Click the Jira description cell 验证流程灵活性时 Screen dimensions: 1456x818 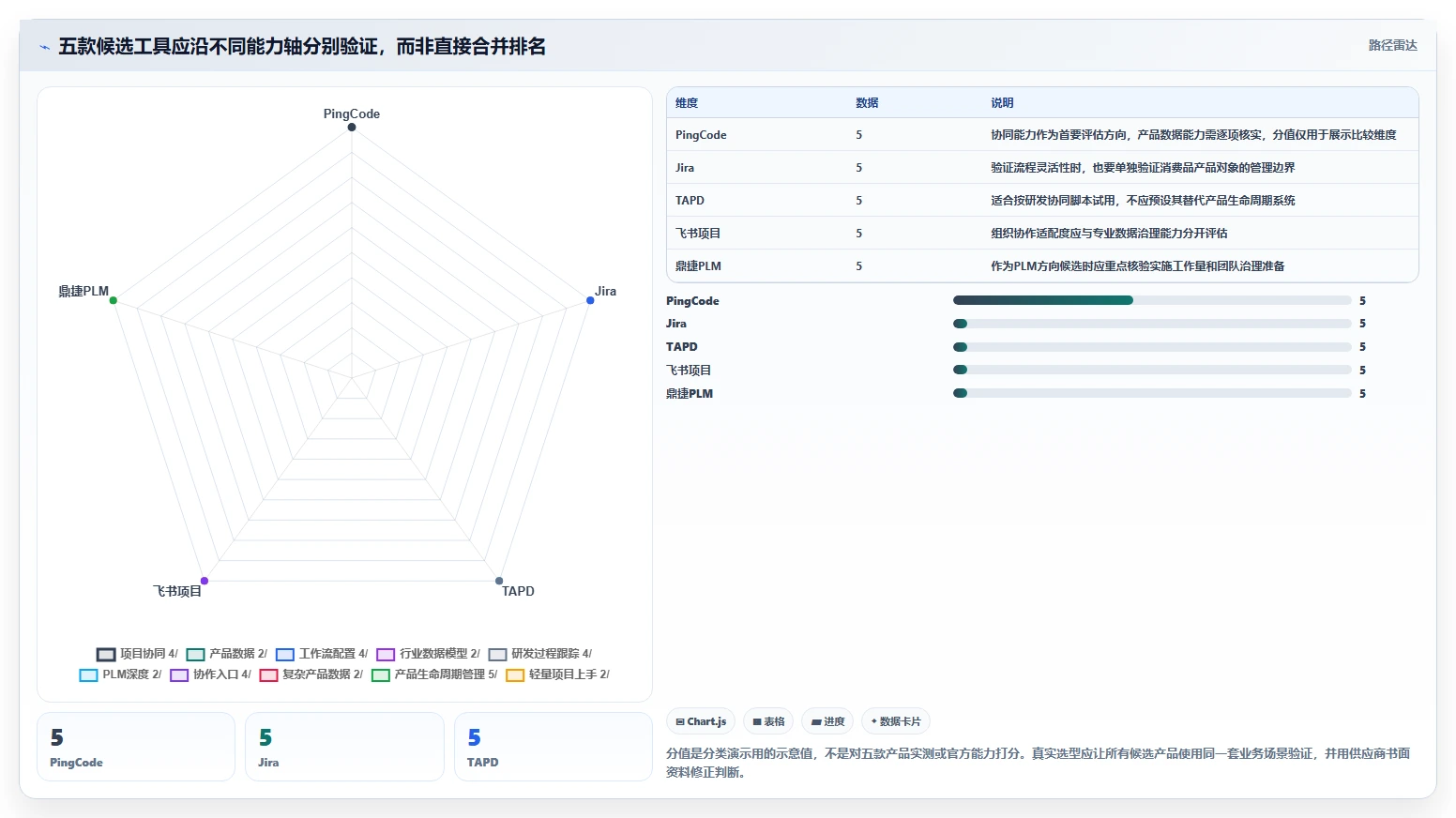[1143, 168]
